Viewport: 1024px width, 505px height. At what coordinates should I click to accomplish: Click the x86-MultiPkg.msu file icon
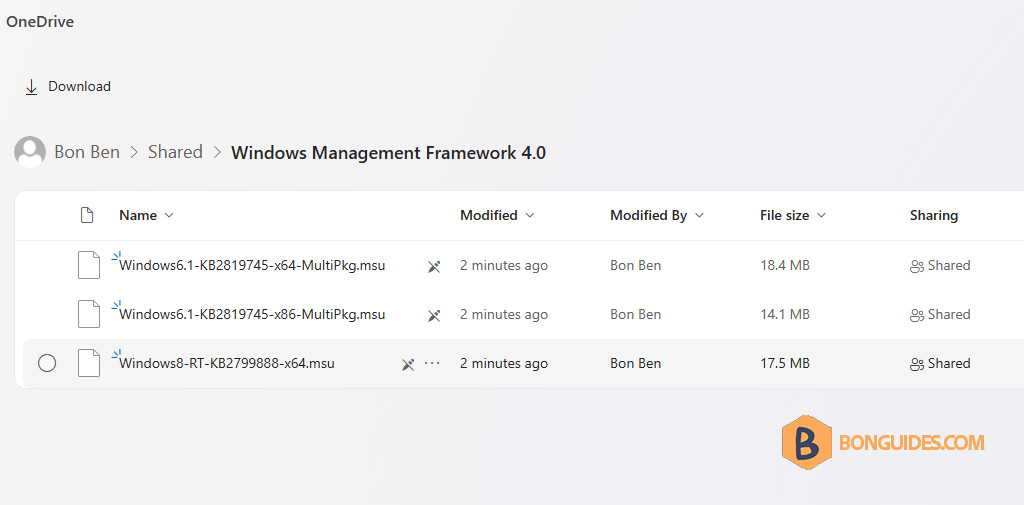pyautogui.click(x=89, y=314)
